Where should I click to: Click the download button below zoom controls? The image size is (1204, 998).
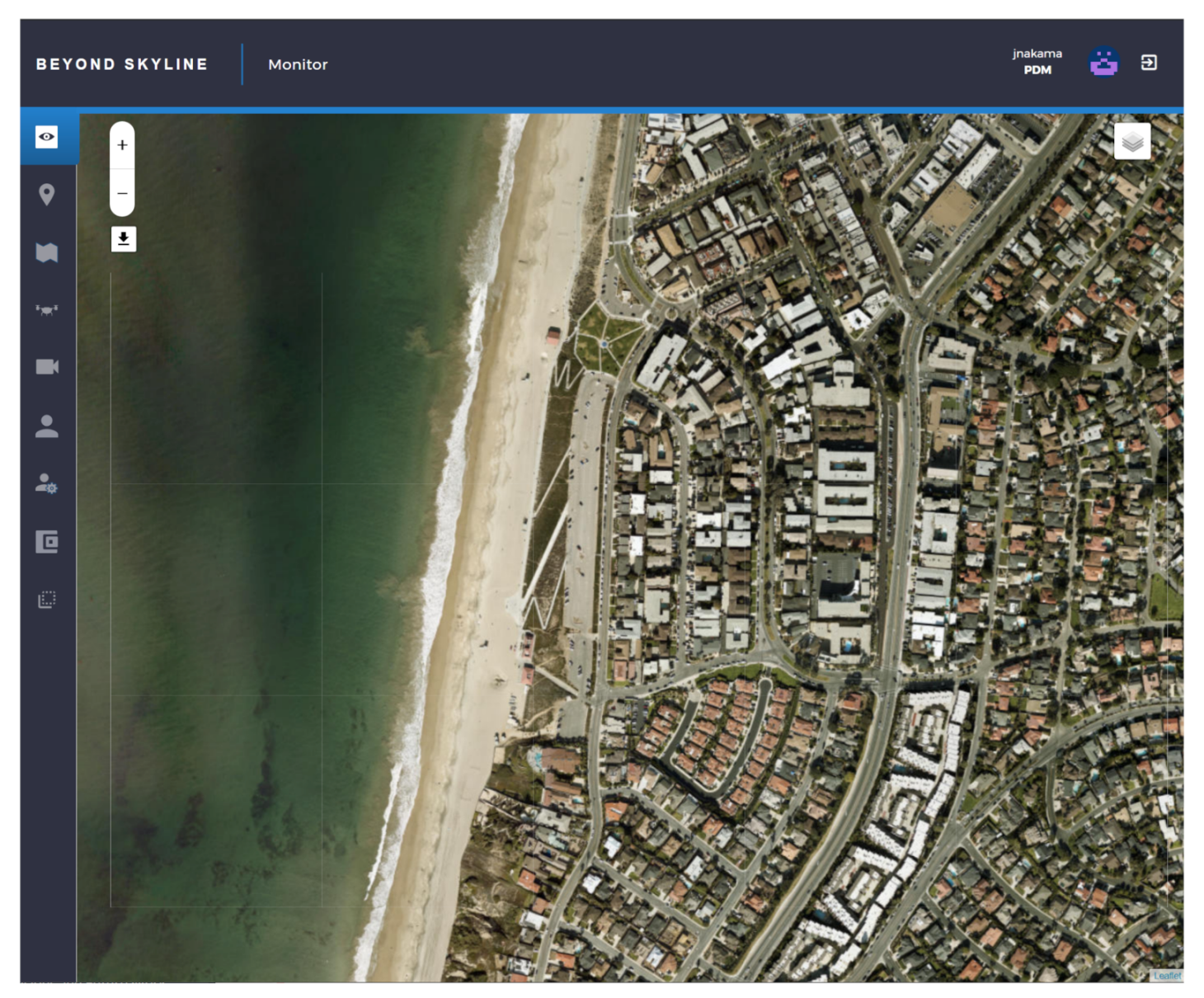click(123, 239)
